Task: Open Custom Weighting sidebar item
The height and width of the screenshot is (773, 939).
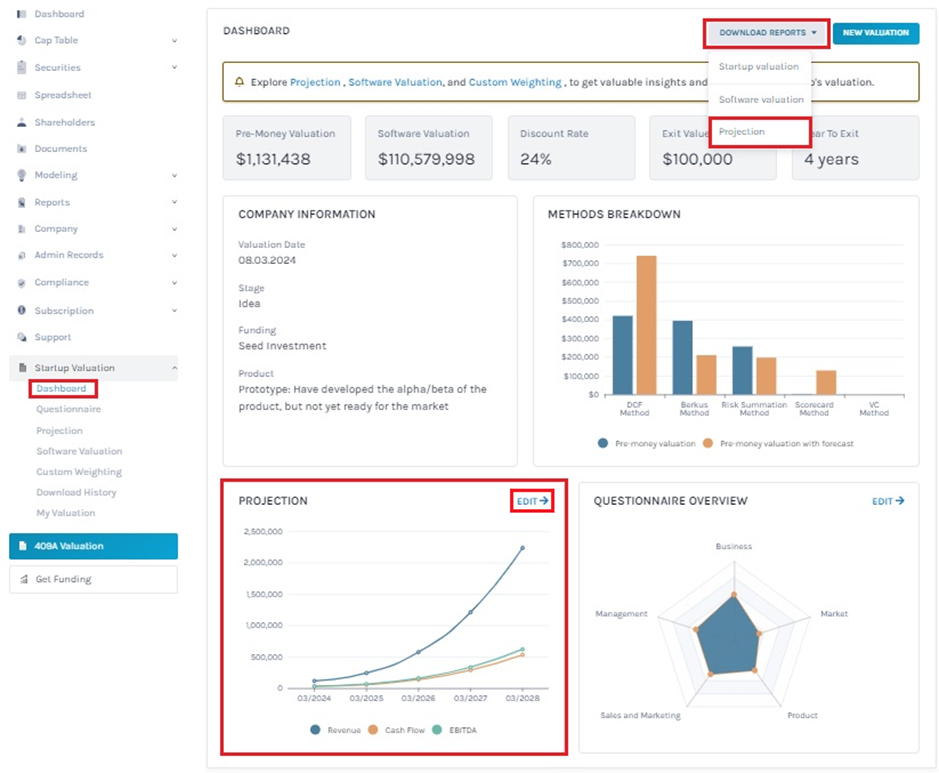Action: pyautogui.click(x=79, y=472)
